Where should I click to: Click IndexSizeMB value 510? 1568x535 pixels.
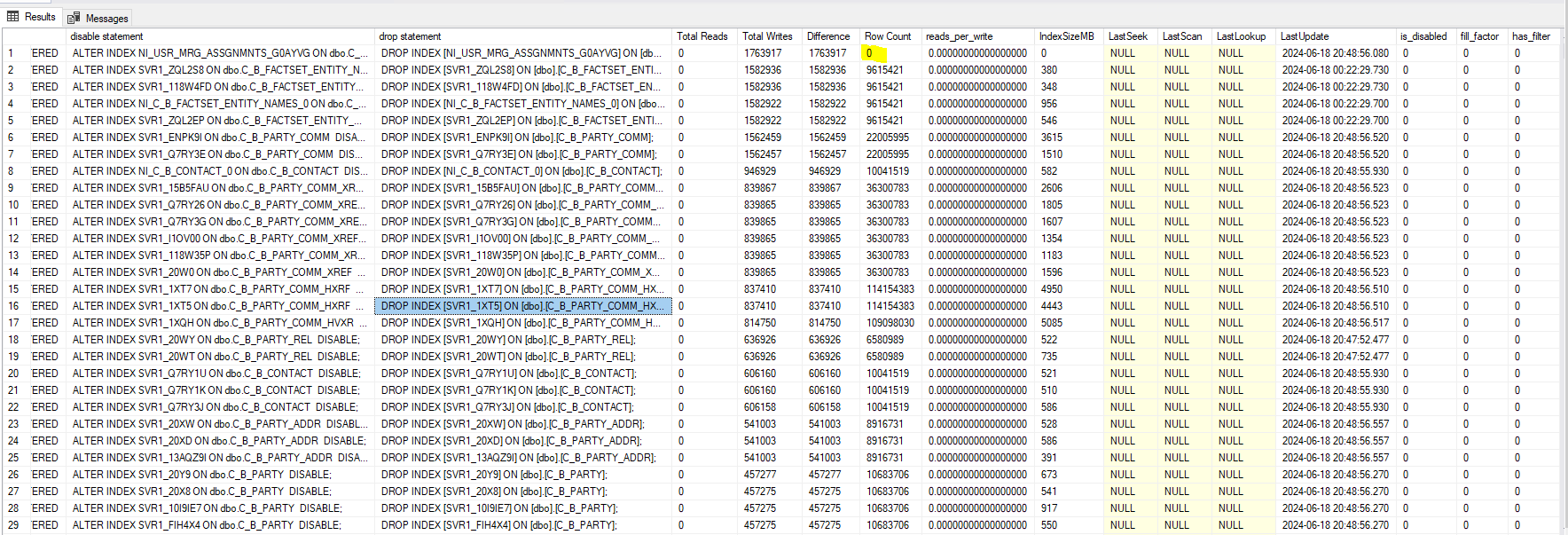(1070, 390)
